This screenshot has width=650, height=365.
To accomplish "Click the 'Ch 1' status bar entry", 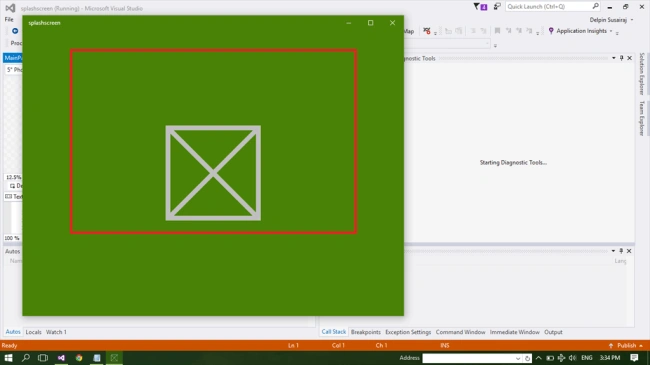I will point(381,346).
